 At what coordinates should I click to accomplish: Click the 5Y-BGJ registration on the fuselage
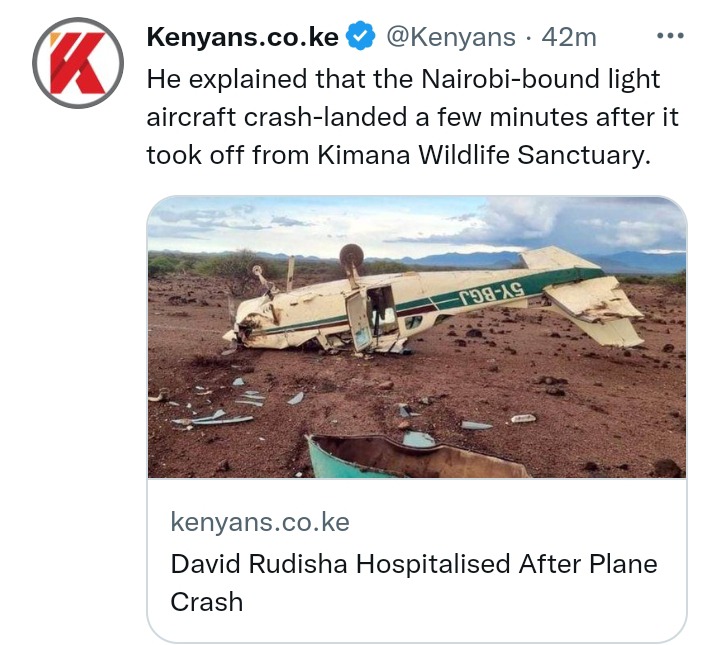point(492,292)
